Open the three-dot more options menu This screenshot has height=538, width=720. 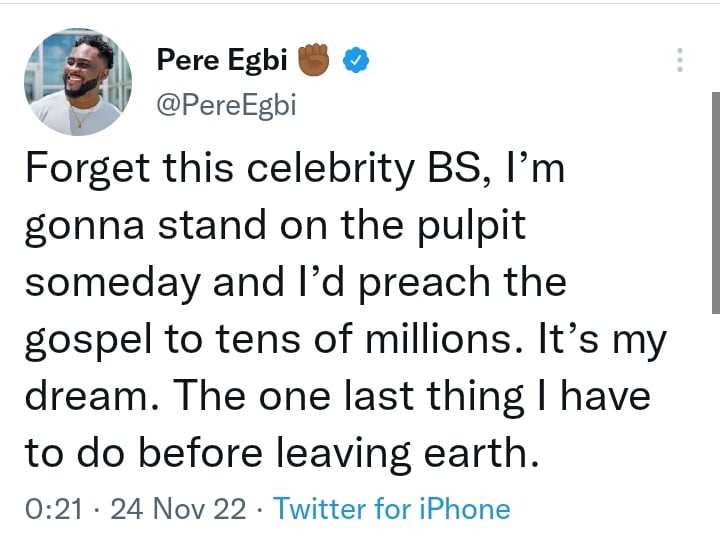[x=680, y=60]
